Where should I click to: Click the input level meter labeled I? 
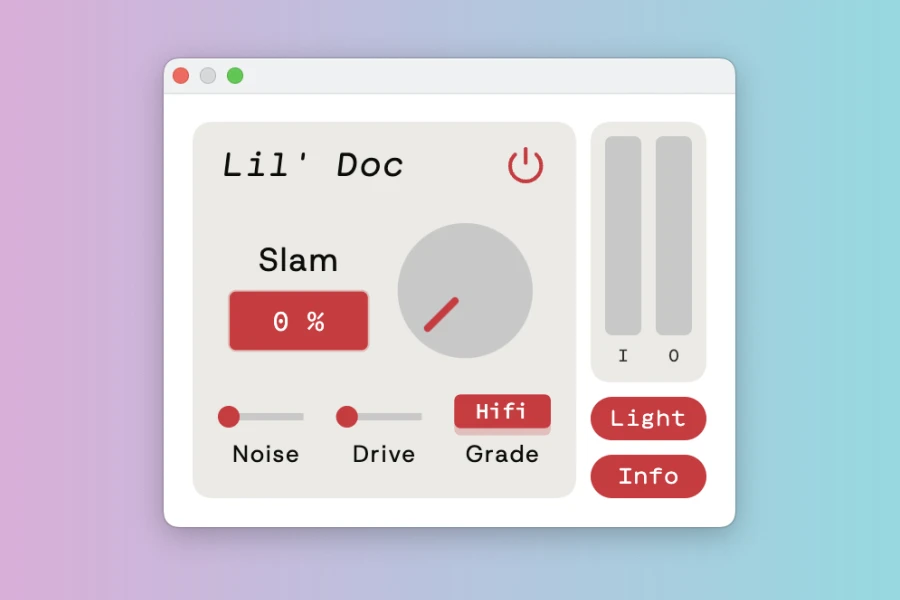(x=623, y=235)
